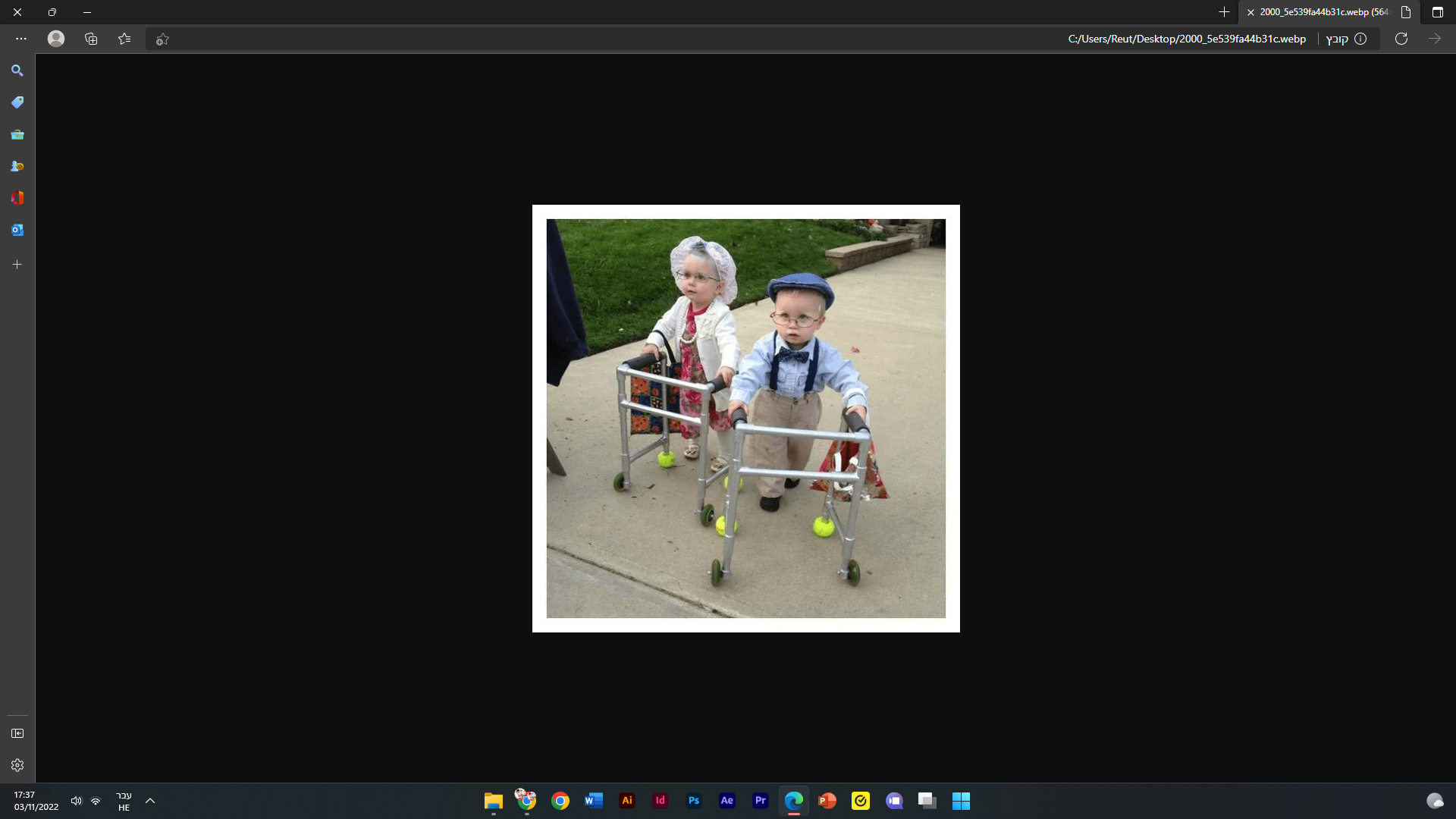Open a new tab with the plus button
This screenshot has height=819, width=1456.
tap(1224, 12)
